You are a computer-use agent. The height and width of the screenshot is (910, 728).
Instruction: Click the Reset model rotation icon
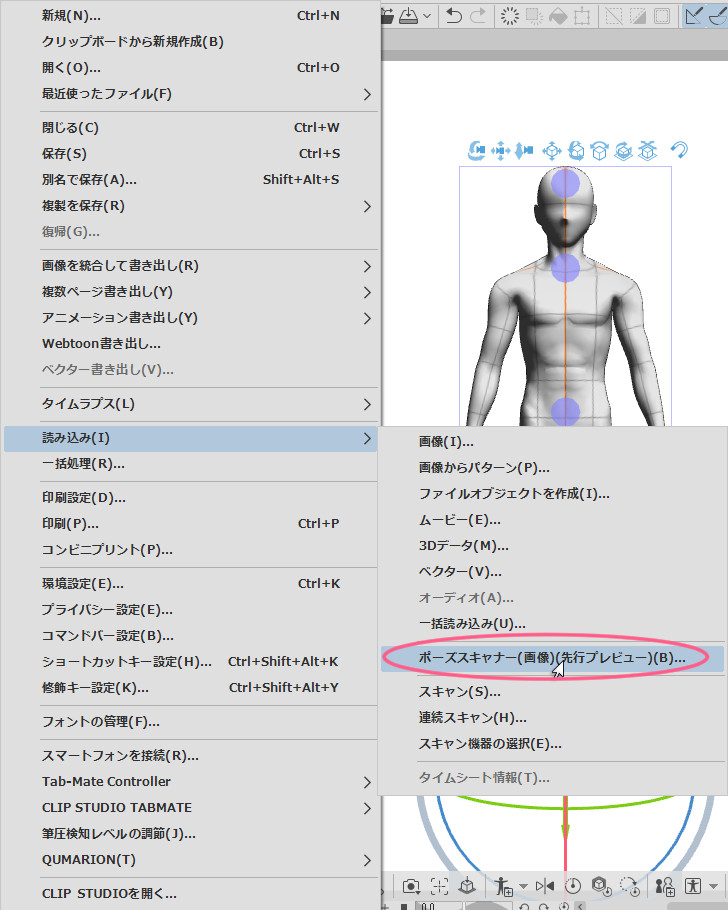coord(629,886)
